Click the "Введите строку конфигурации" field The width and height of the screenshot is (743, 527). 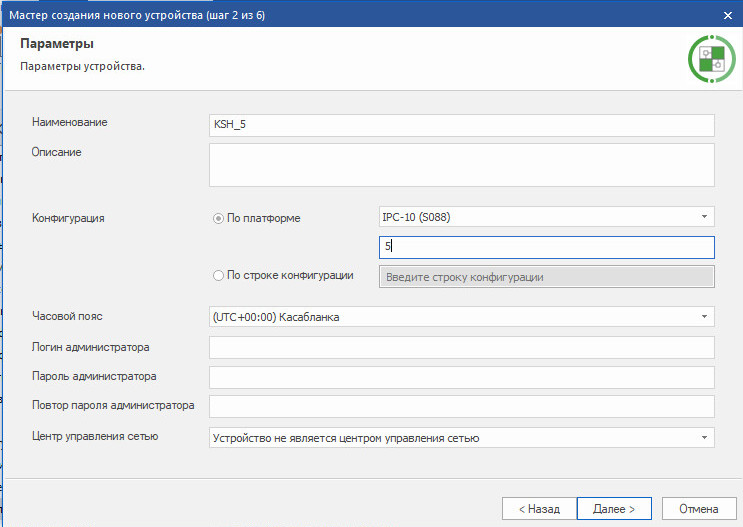click(546, 277)
